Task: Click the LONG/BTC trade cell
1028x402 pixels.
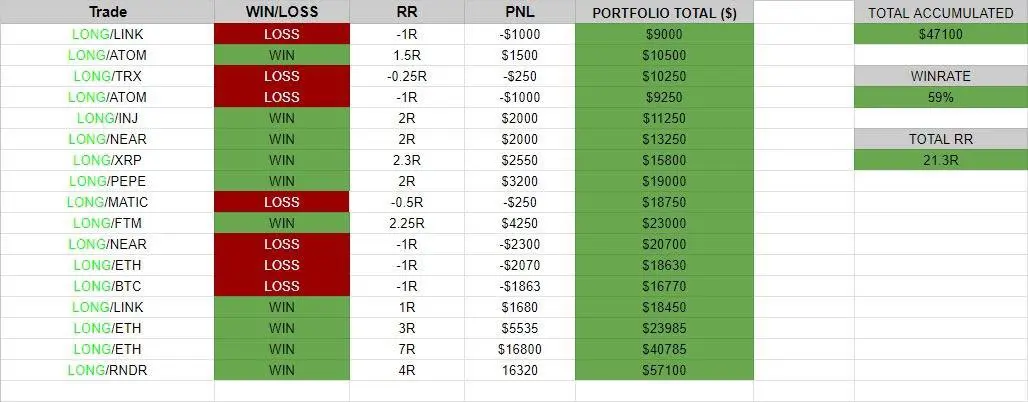Action: [108, 286]
